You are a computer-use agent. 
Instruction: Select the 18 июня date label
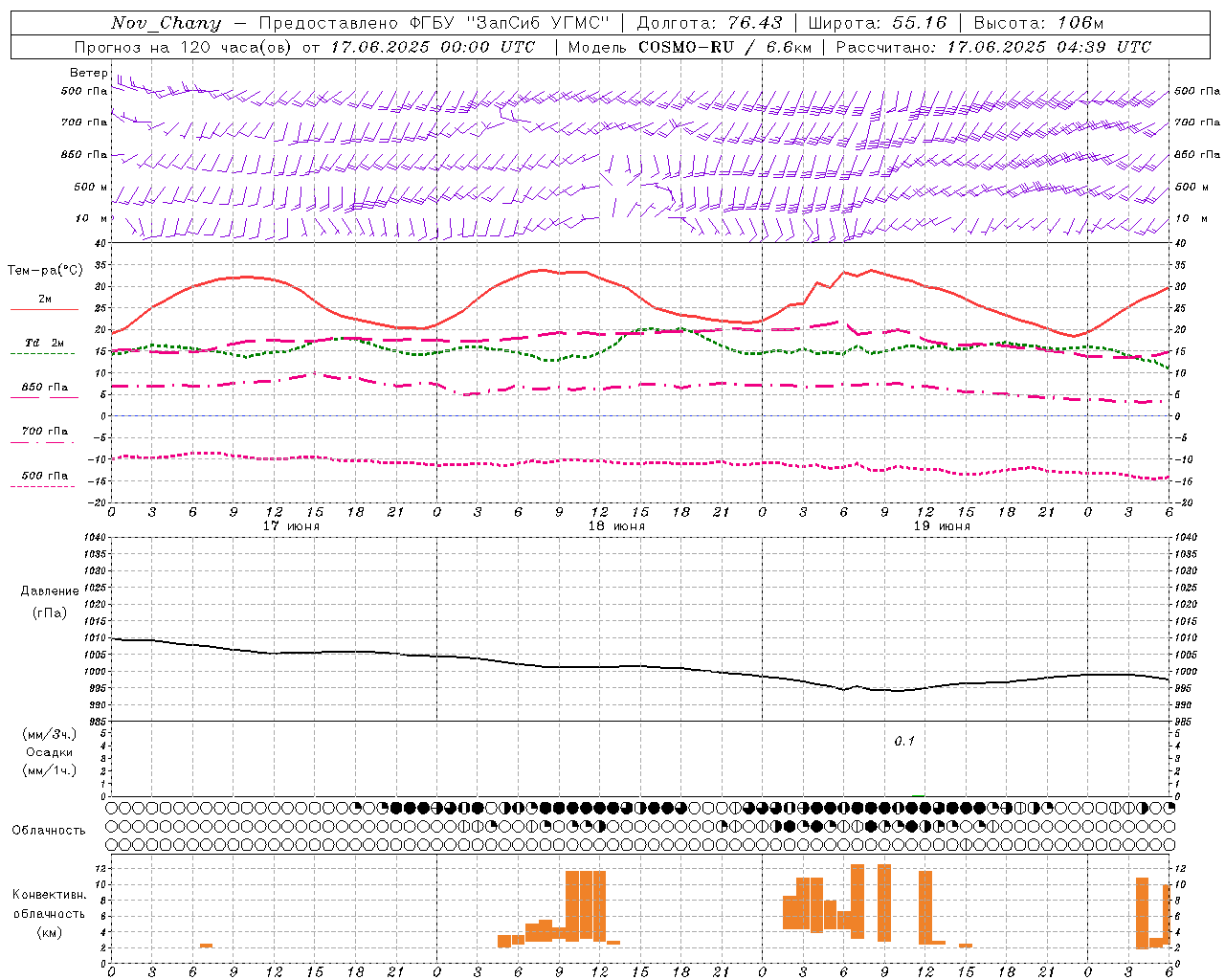pyautogui.click(x=616, y=526)
